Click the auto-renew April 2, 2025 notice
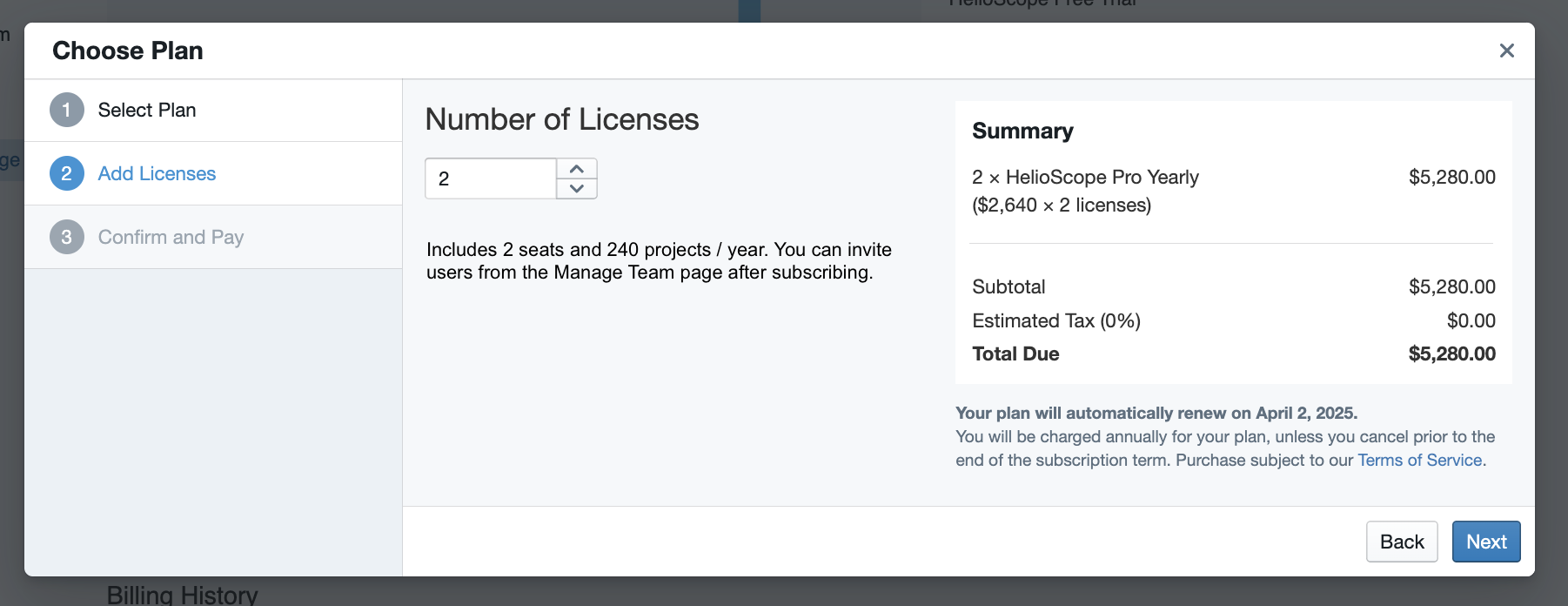 [x=1156, y=413]
